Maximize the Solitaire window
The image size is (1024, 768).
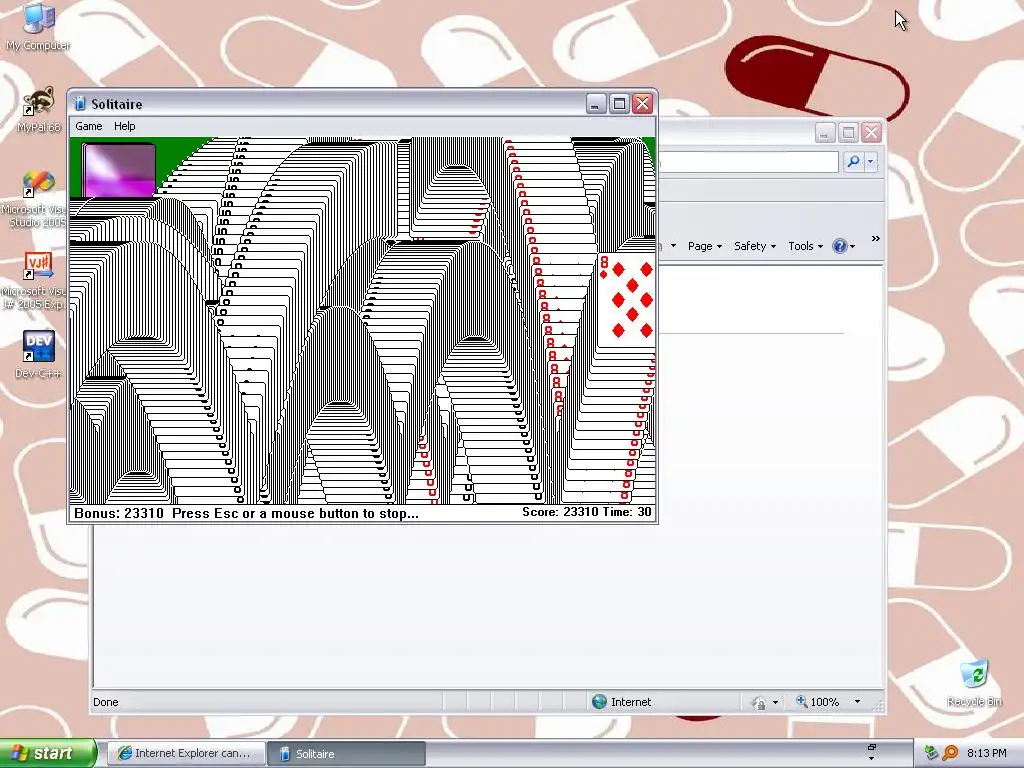tap(619, 103)
